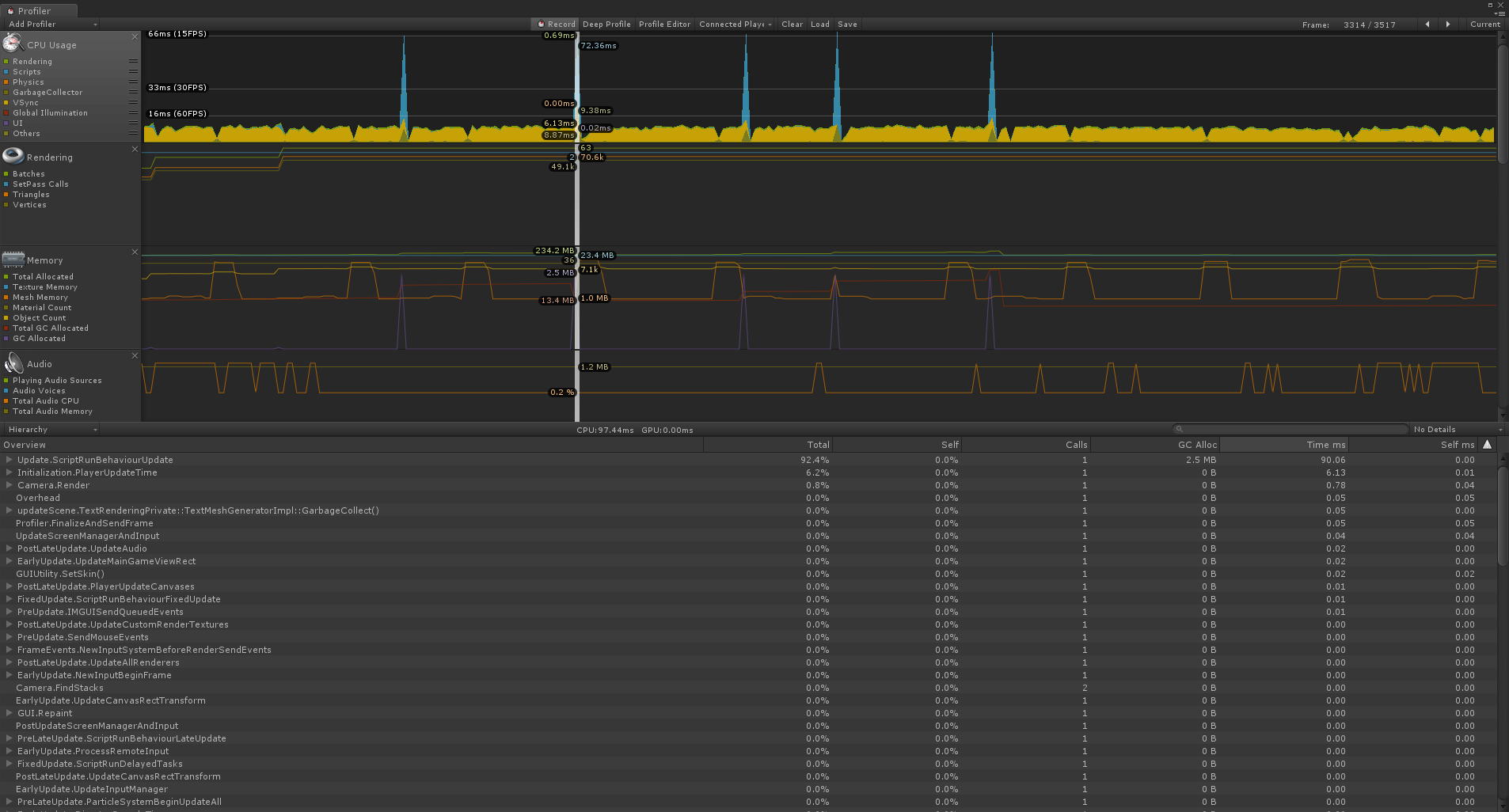Open the Add Profiler dropdown
Viewport: 1509px width, 812px height.
[x=52, y=25]
